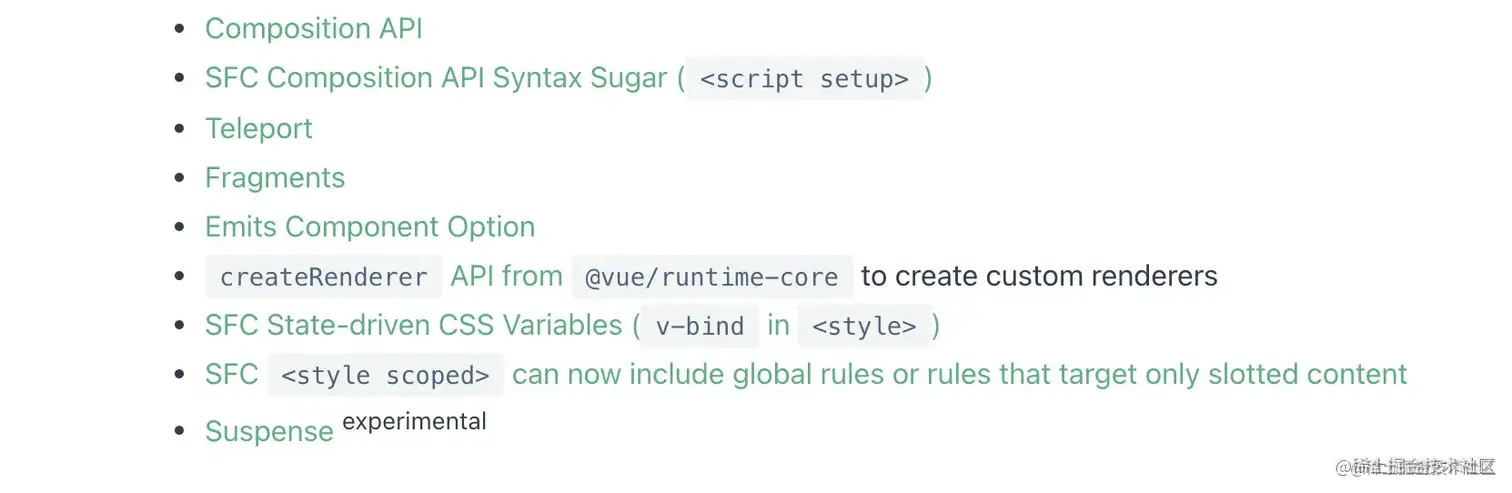Viewport: 1512px width, 493px height.
Task: Click the createRenderer code label
Action: [x=323, y=276]
